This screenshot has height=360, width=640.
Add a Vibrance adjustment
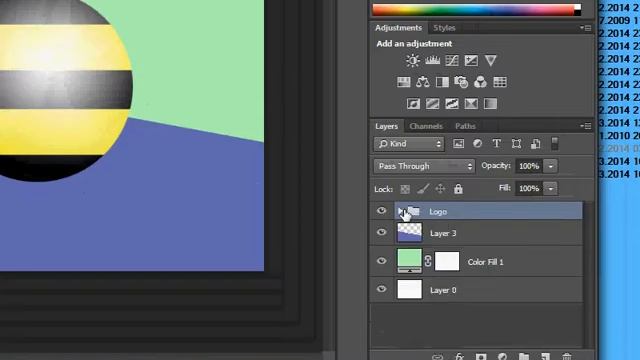(490, 60)
